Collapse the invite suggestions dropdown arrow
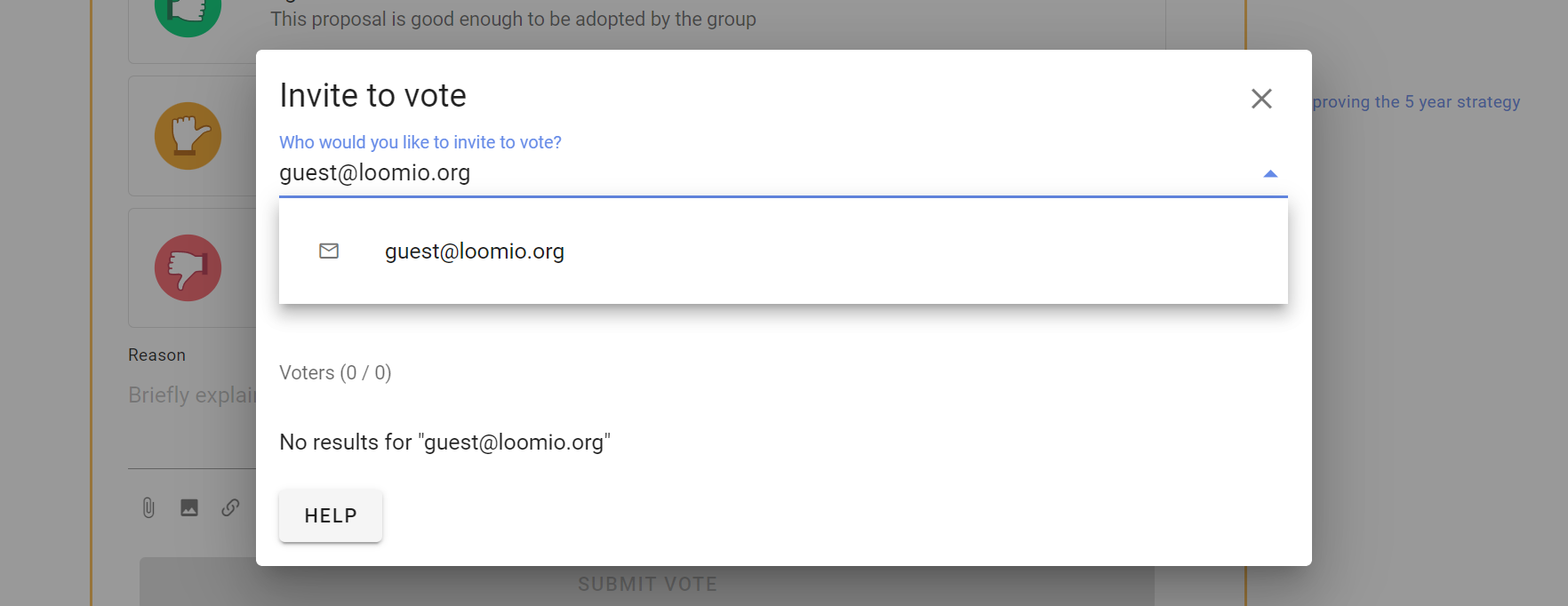This screenshot has width=1568, height=606. tap(1270, 174)
